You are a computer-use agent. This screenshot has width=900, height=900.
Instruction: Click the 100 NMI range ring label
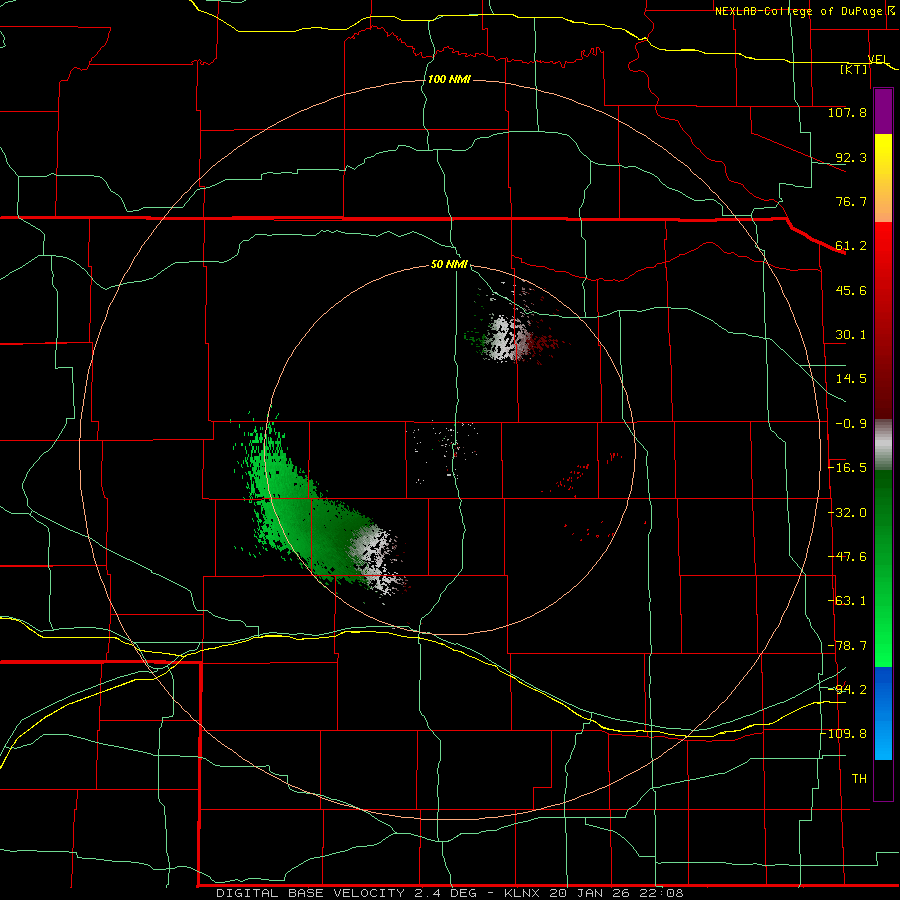[449, 79]
